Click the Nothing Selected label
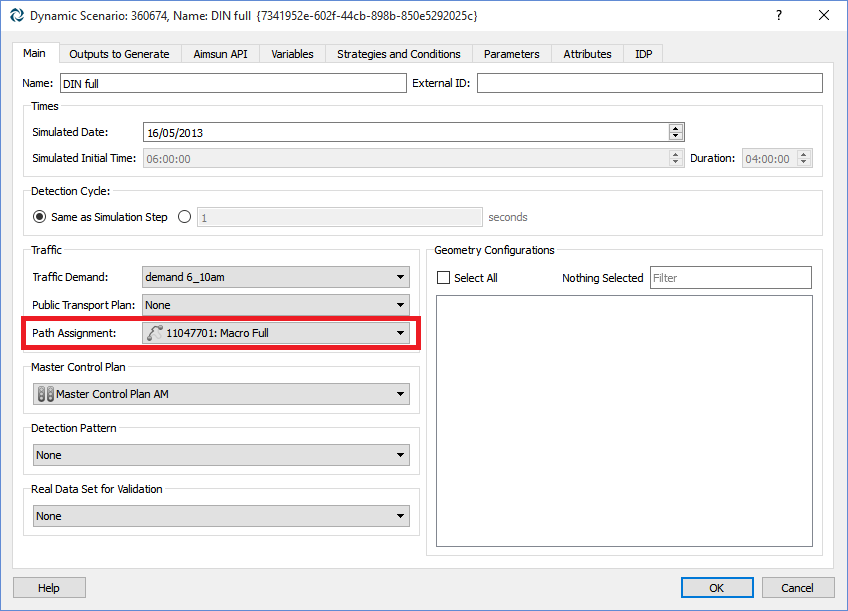The image size is (848, 611). click(602, 278)
